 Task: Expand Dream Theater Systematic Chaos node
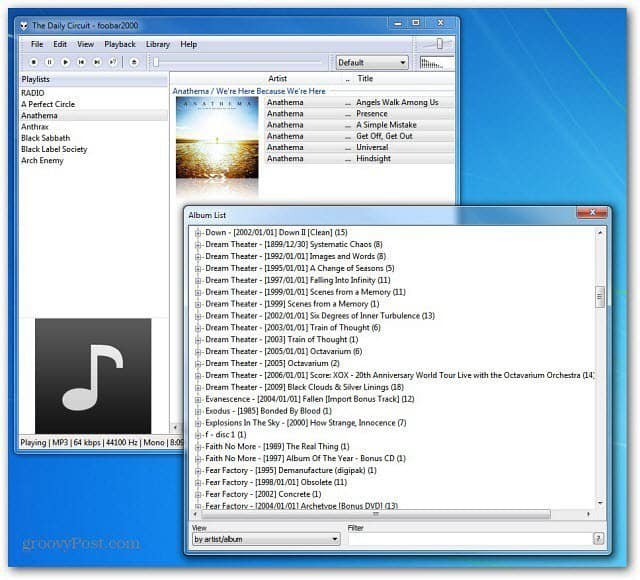pos(198,245)
